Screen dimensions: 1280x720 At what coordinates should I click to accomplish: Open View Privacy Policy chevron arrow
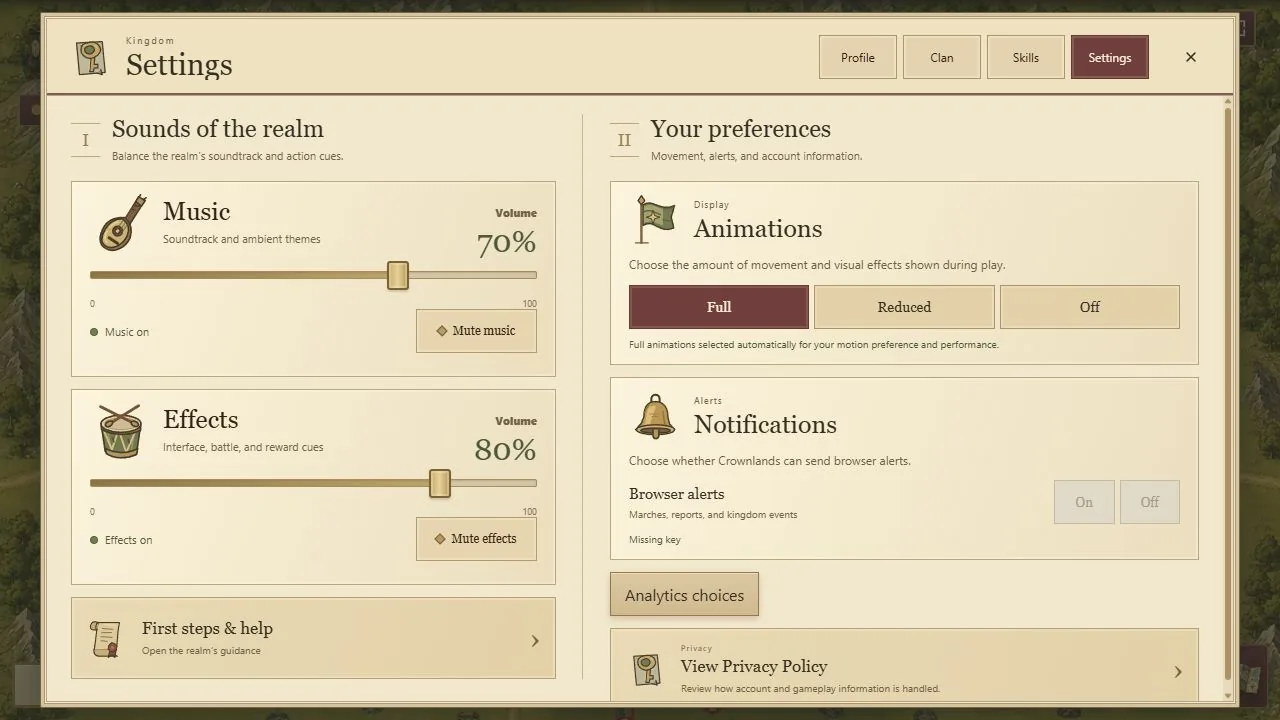coord(1177,672)
